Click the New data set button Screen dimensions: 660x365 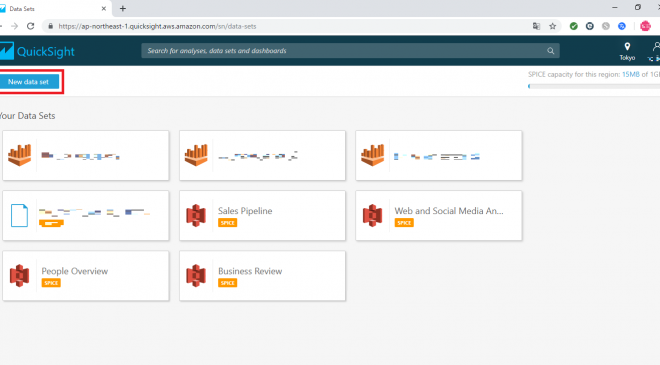[29, 82]
